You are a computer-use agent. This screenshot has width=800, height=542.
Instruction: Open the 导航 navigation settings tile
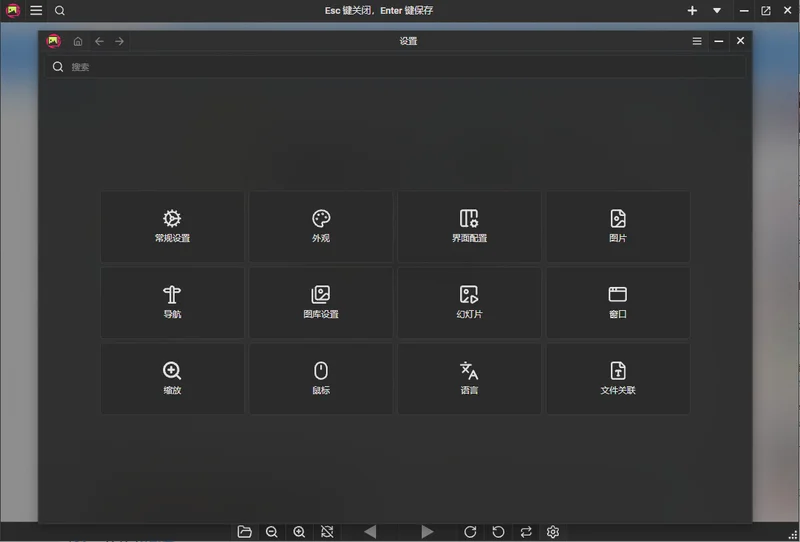[172, 303]
